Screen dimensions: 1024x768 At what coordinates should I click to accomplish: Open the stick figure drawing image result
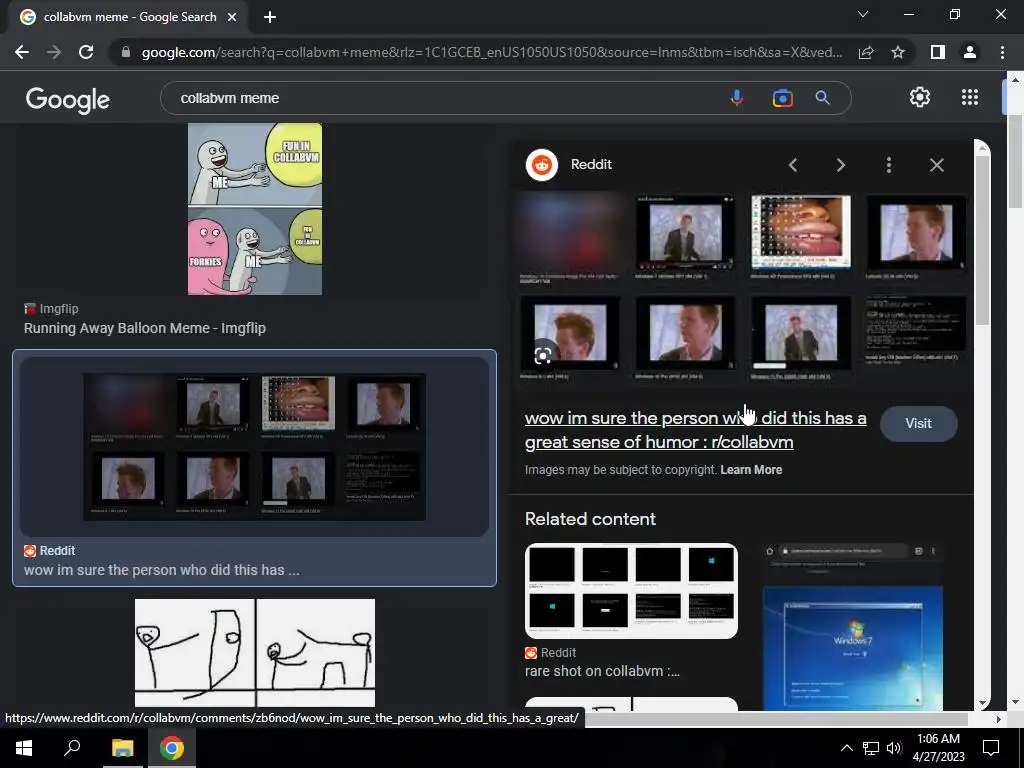pos(255,652)
